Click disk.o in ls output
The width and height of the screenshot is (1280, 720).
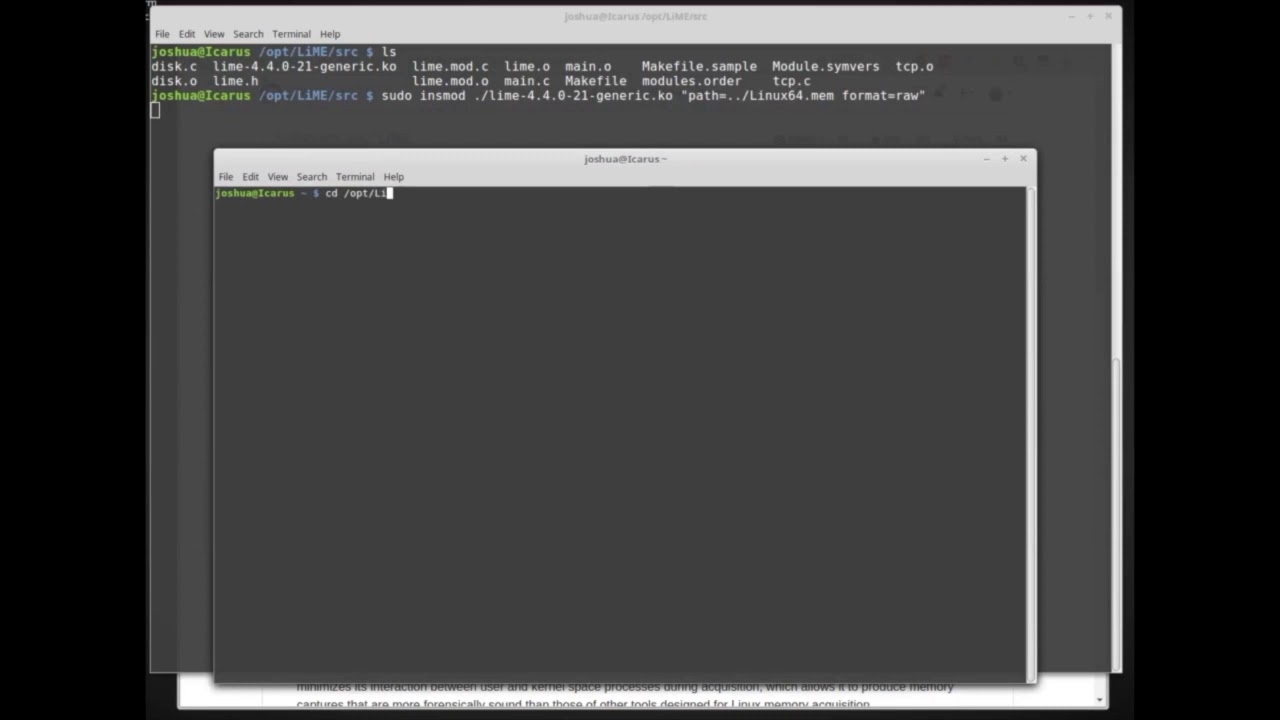click(x=174, y=81)
